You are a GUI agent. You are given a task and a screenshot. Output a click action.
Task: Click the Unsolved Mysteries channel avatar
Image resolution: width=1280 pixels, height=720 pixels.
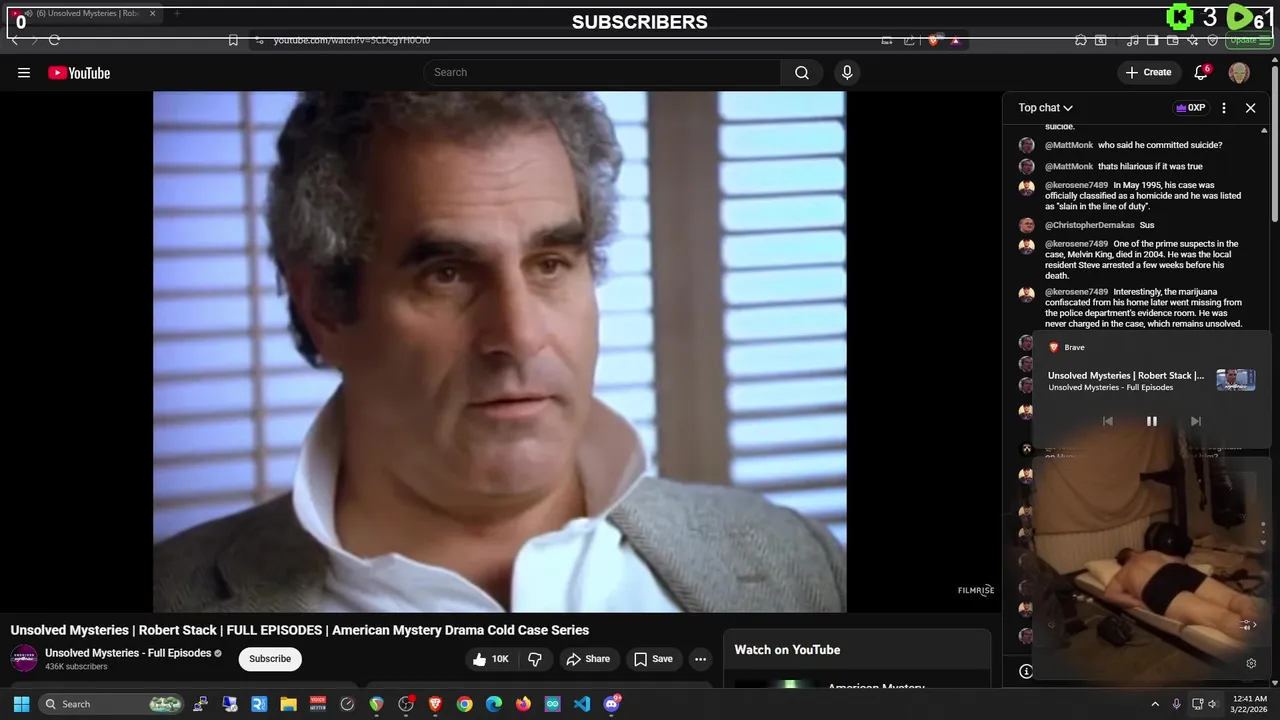coord(24,659)
